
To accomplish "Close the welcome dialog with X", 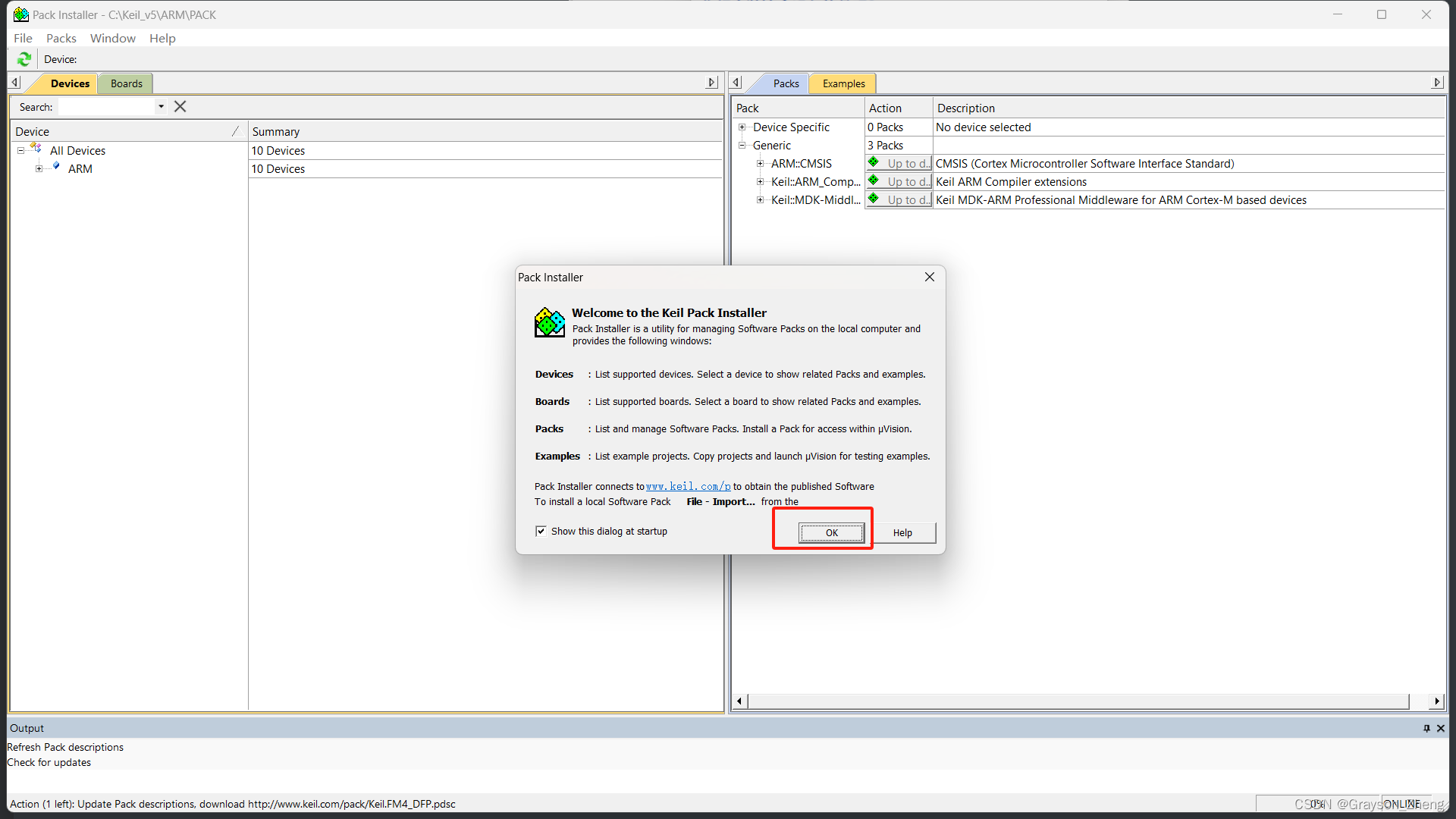I will pyautogui.click(x=929, y=277).
